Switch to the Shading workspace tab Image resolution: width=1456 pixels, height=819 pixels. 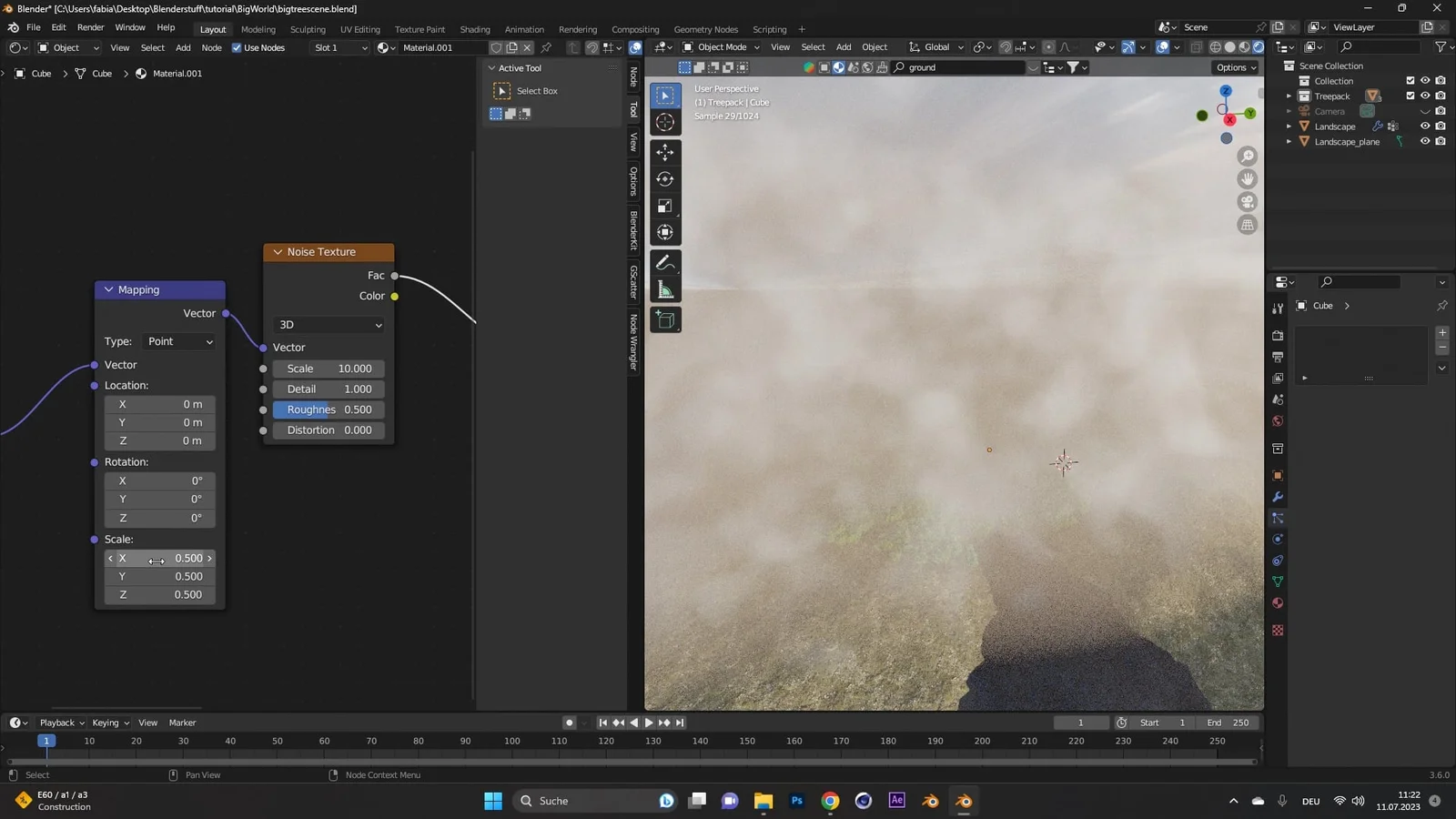point(474,29)
